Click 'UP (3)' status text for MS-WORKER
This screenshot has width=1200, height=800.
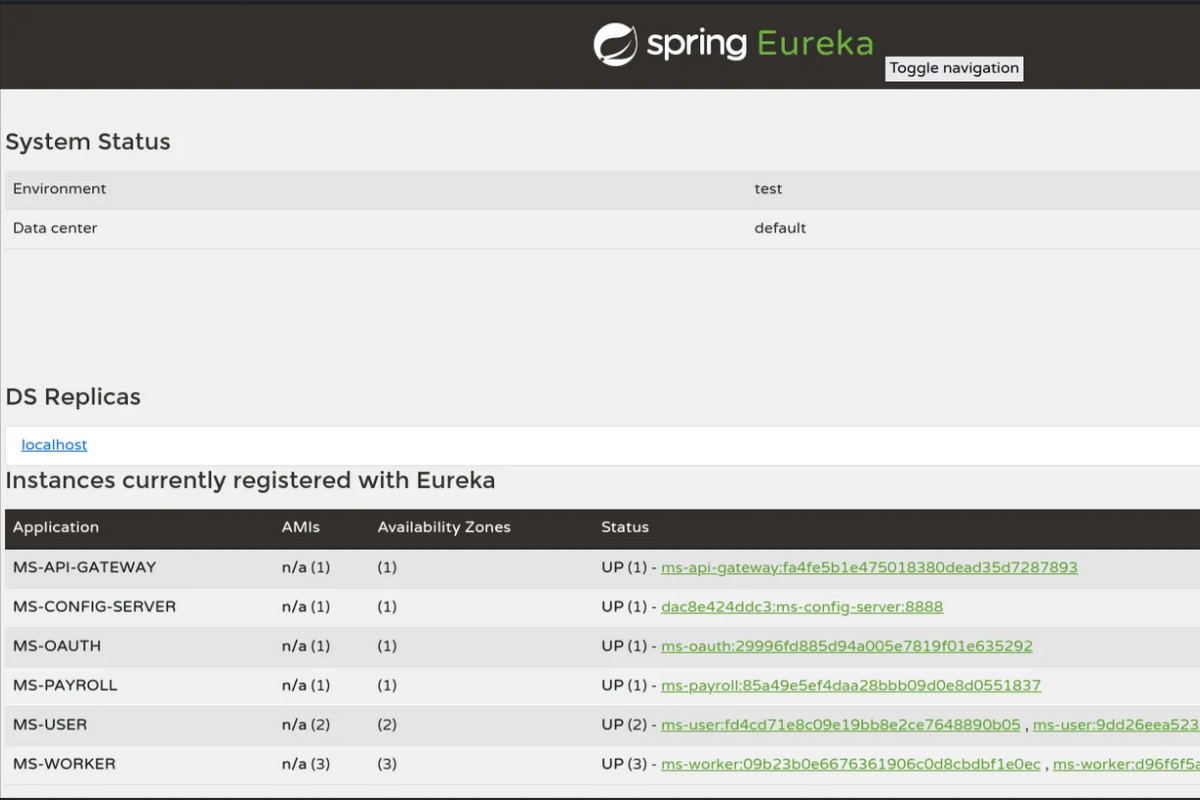pos(625,764)
